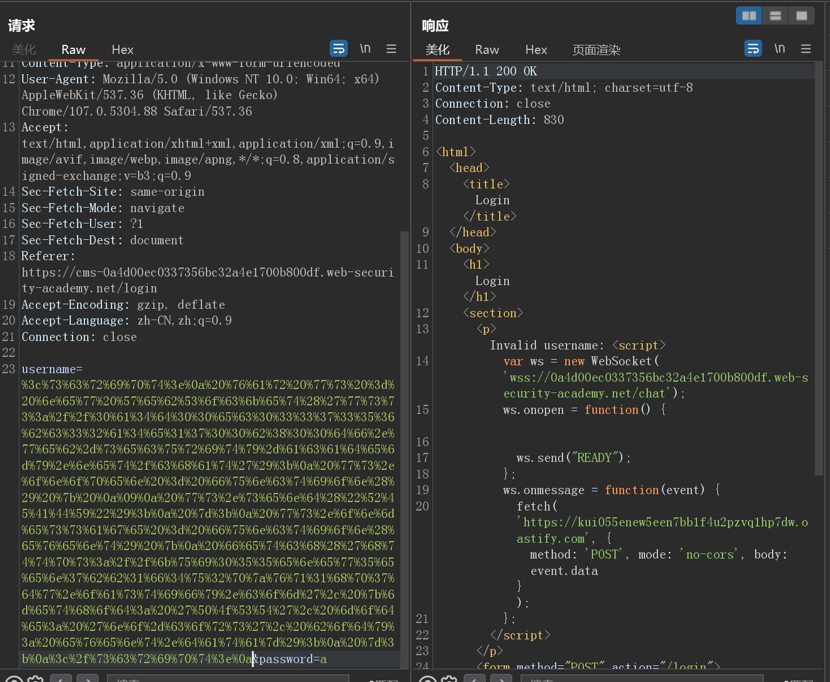Click the opening <html> tag in response
Screen dimensions: 830x682
[x=456, y=152]
